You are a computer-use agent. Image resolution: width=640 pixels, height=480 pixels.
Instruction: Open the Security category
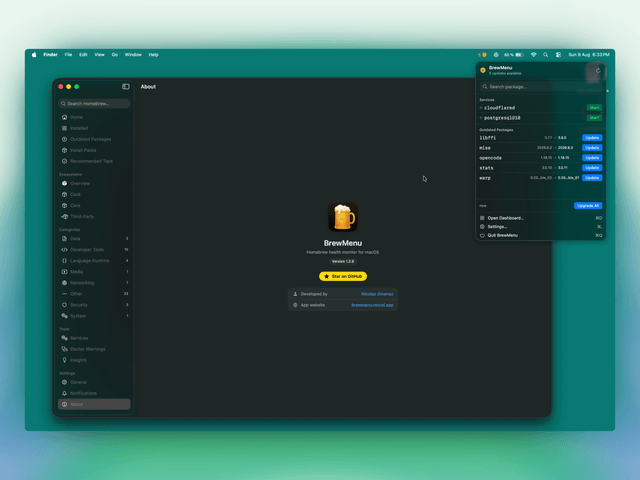(x=94, y=304)
